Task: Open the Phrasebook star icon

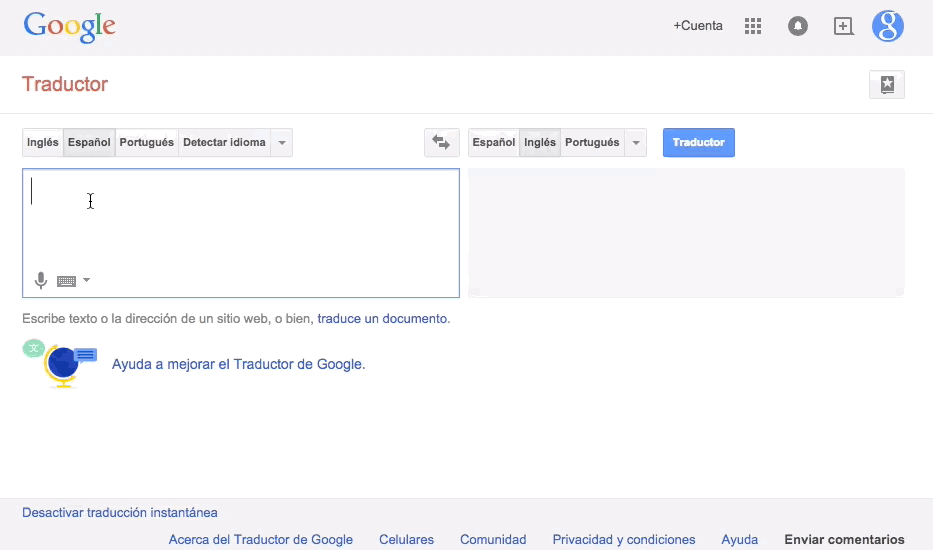Action: point(887,85)
